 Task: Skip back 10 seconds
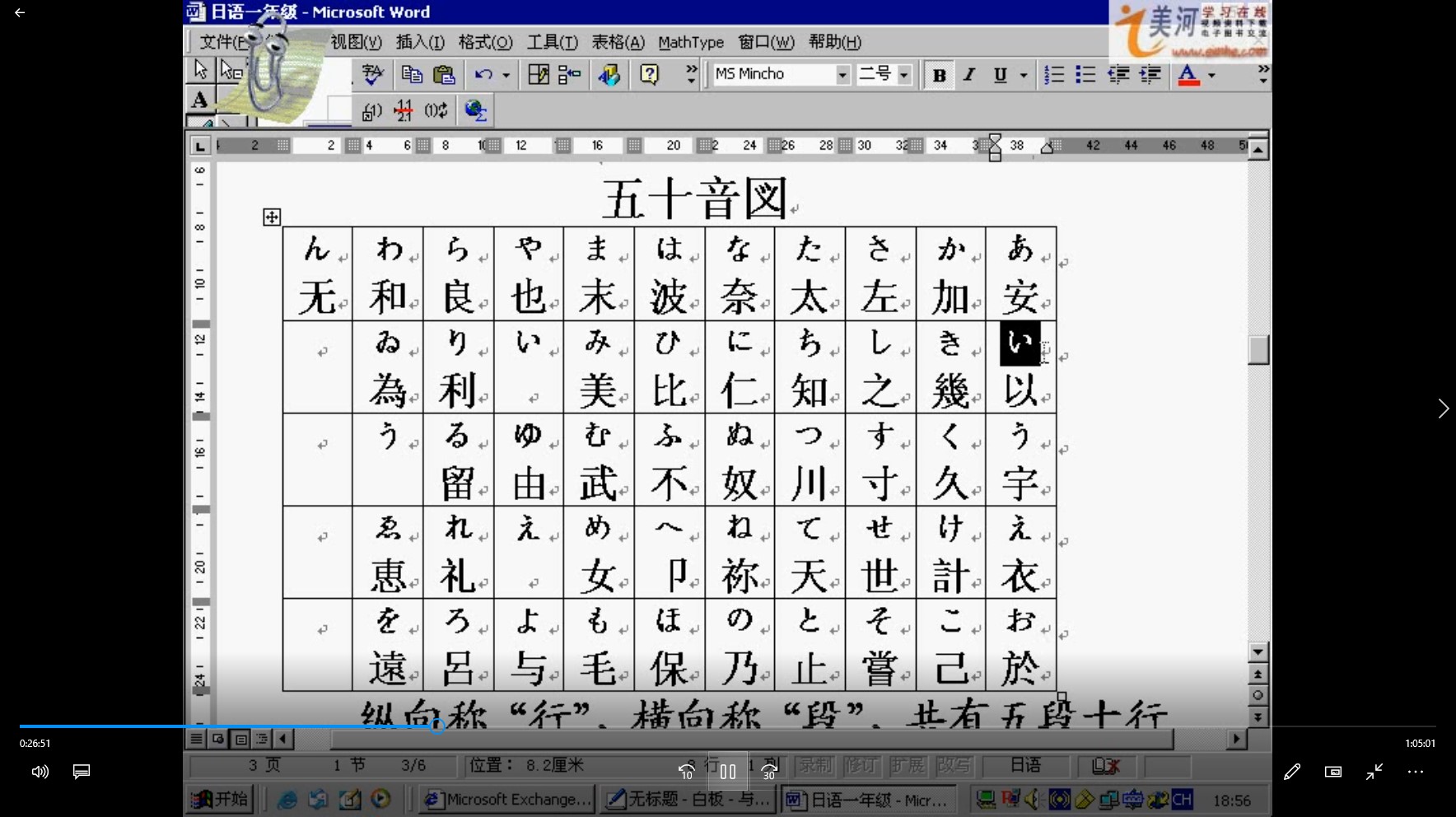click(x=686, y=772)
